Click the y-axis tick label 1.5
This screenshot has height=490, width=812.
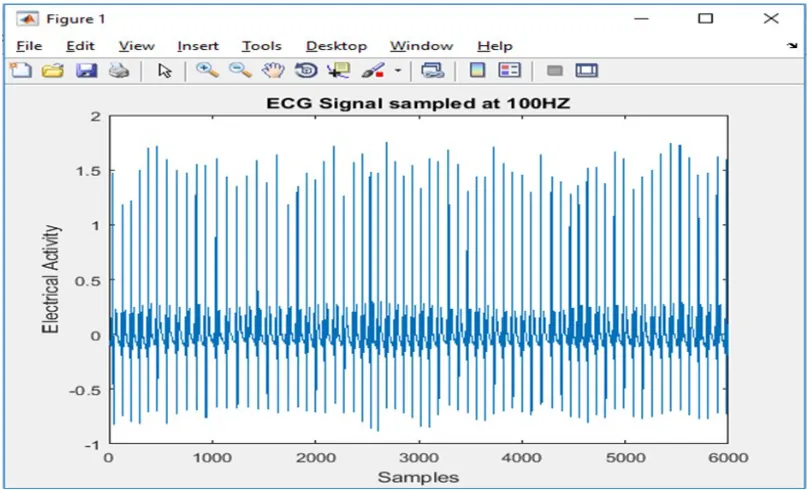[88, 171]
